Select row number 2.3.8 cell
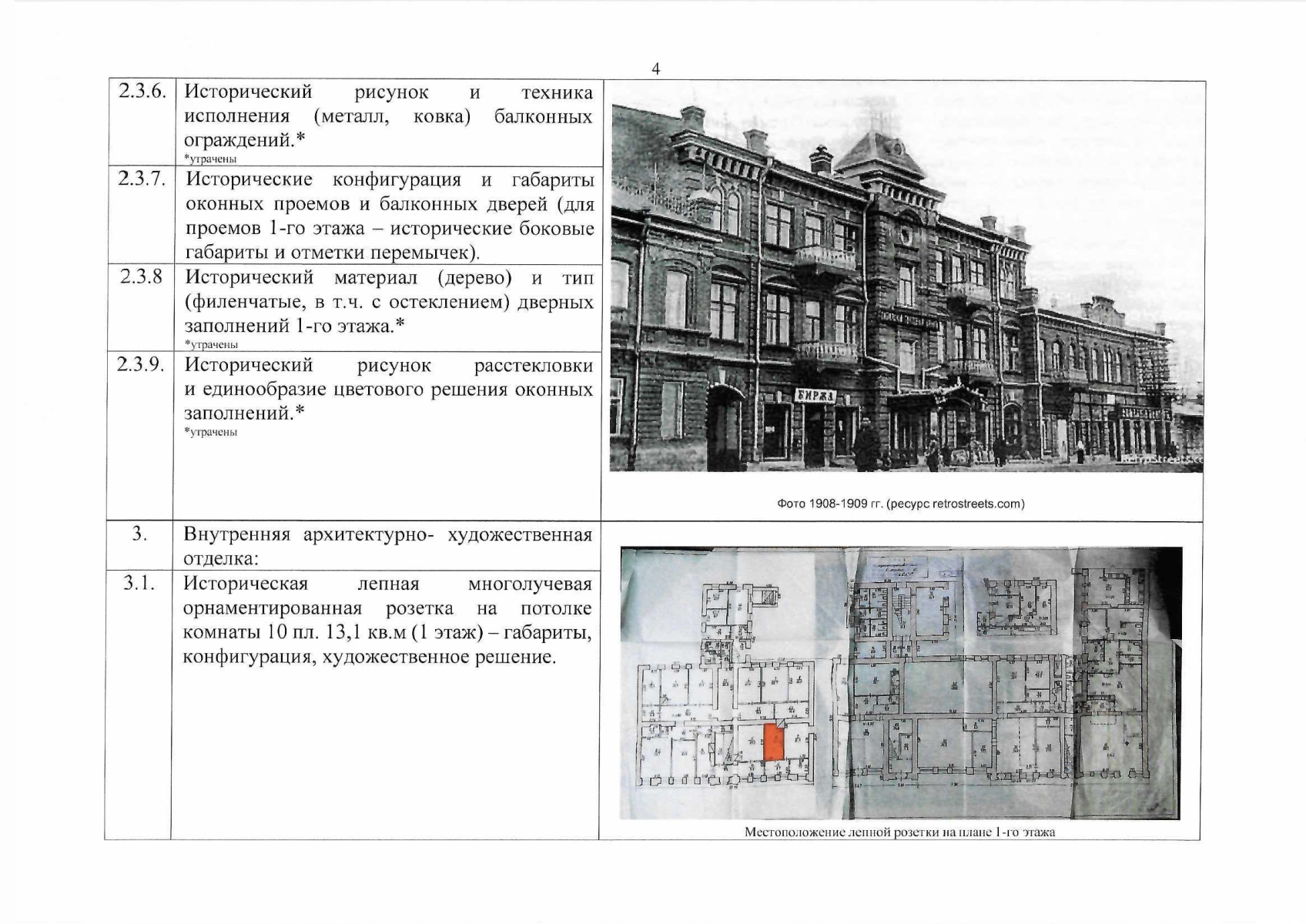 pyautogui.click(x=142, y=277)
